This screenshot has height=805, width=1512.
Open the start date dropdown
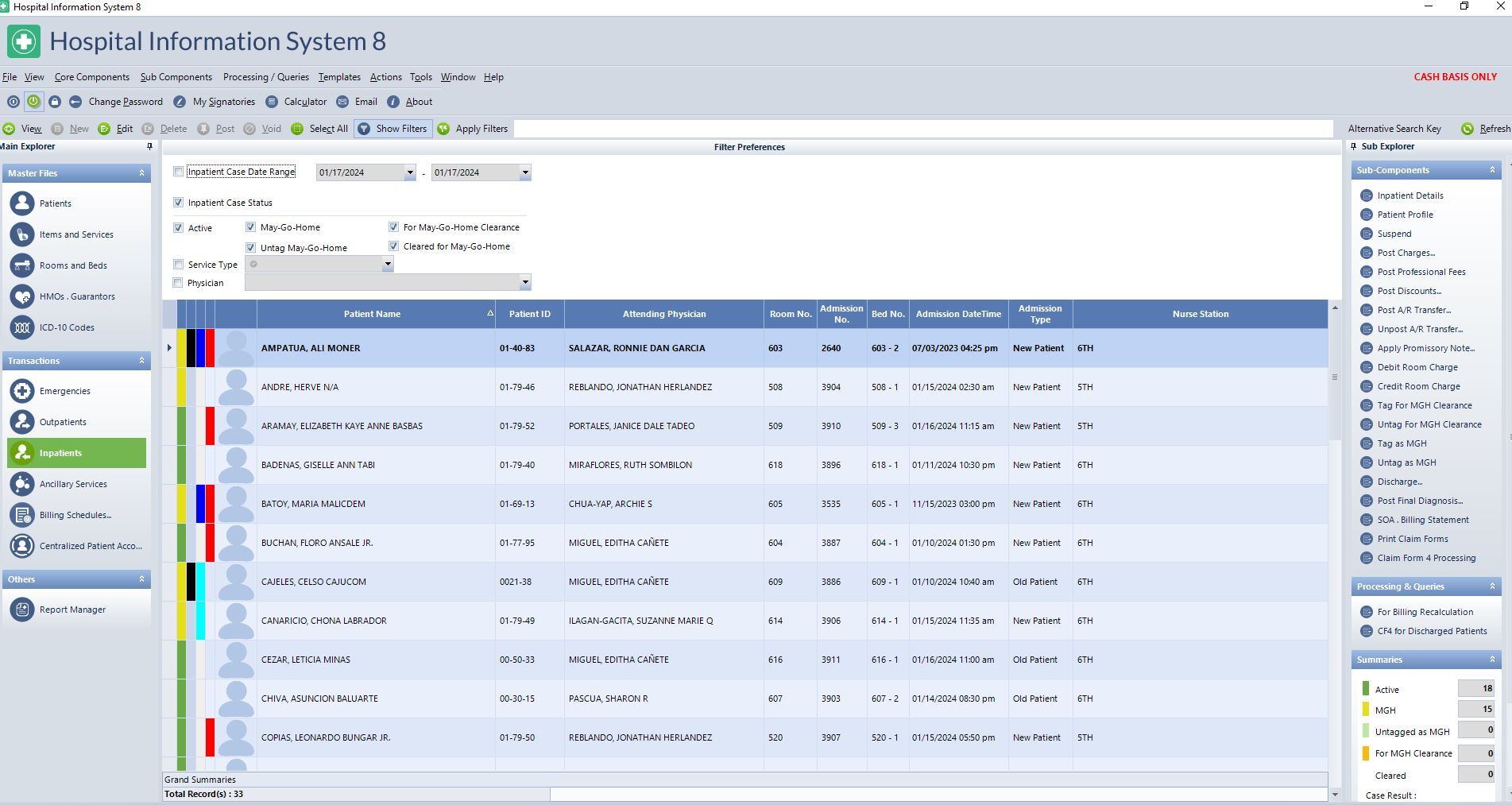click(410, 172)
